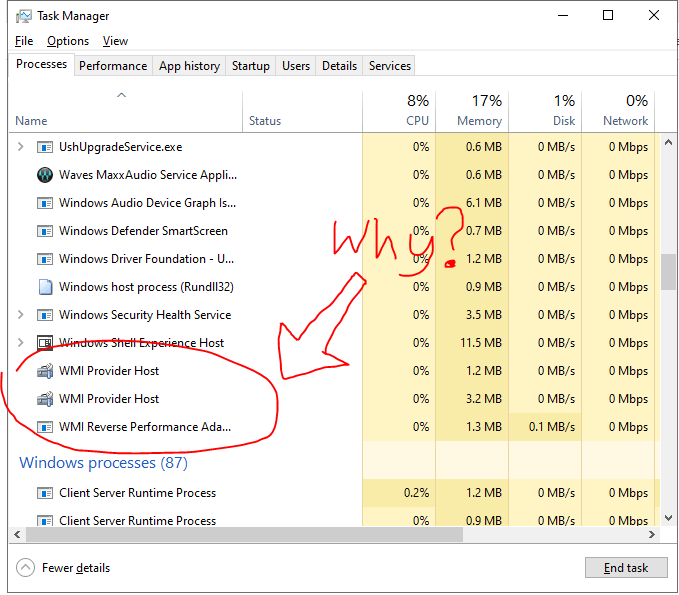This screenshot has height=595, width=679.
Task: Expand the Windows Shell Experience Host group
Action: (x=20, y=343)
